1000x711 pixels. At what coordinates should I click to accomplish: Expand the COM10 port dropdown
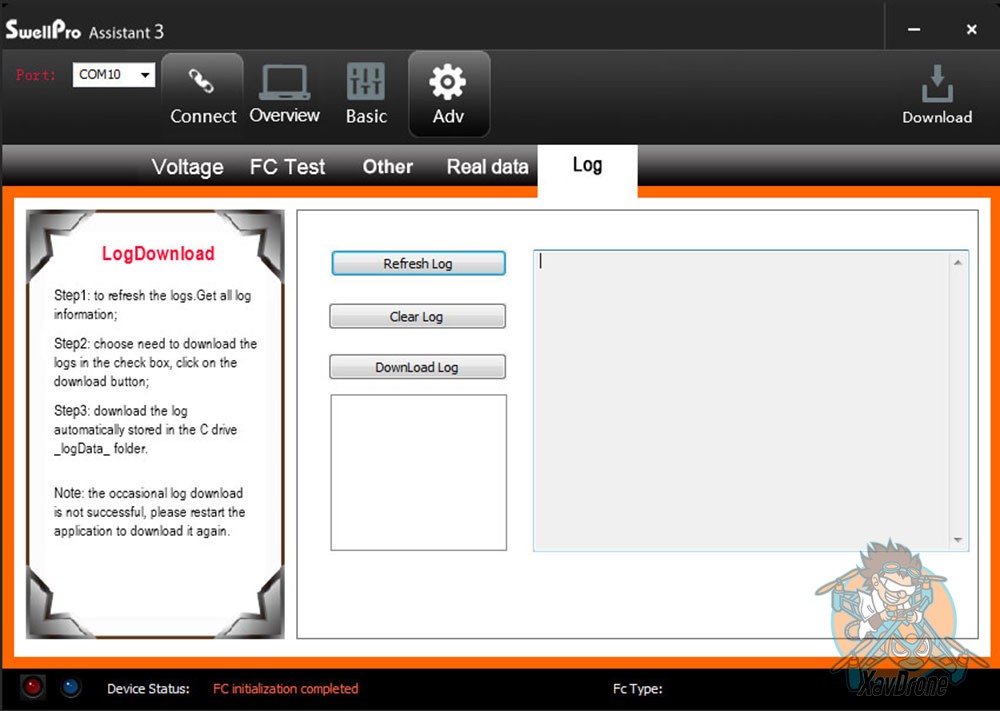[x=146, y=75]
